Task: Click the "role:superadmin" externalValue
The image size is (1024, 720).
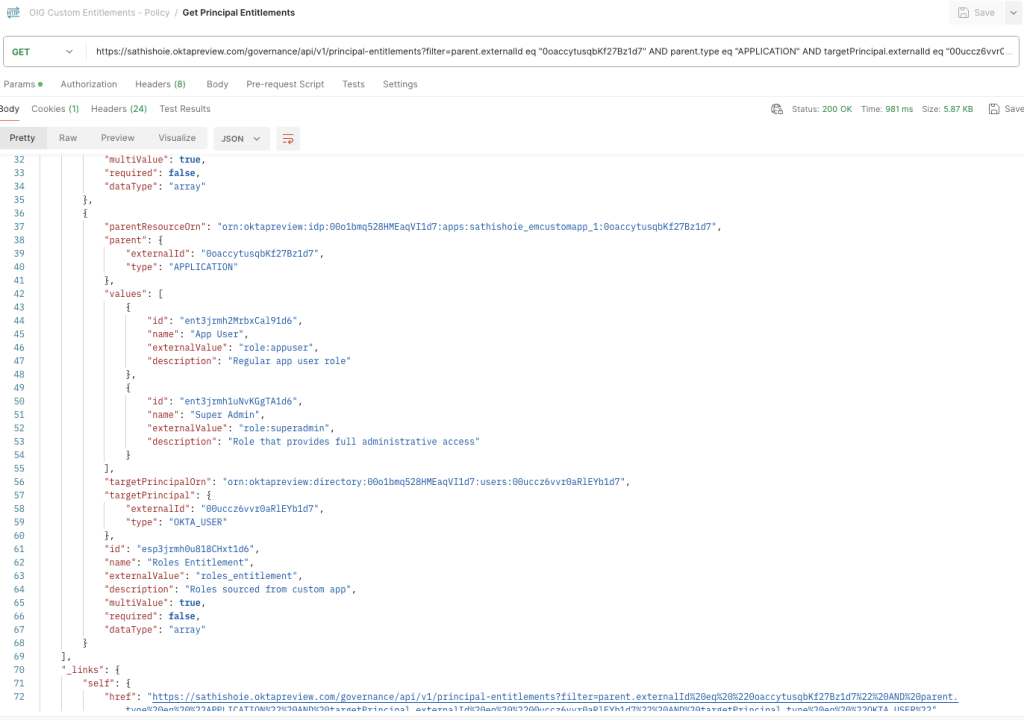Action: [x=283, y=429]
